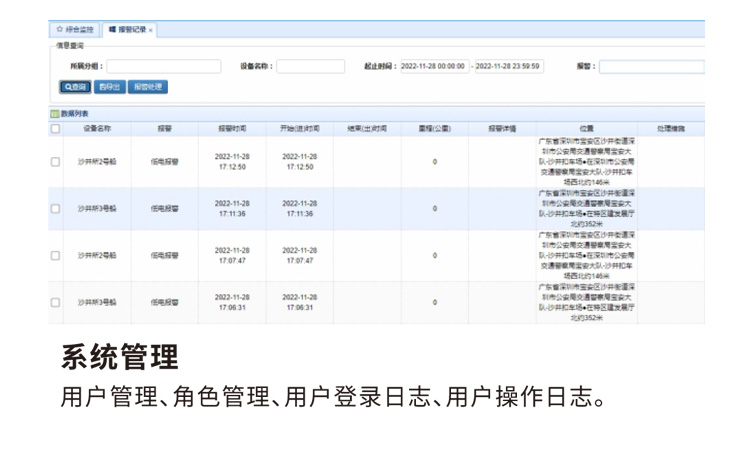Open the end time 2022-11-28 23:59:59 picker
Image resolution: width=750 pixels, height=459 pixels.
pyautogui.click(x=508, y=67)
